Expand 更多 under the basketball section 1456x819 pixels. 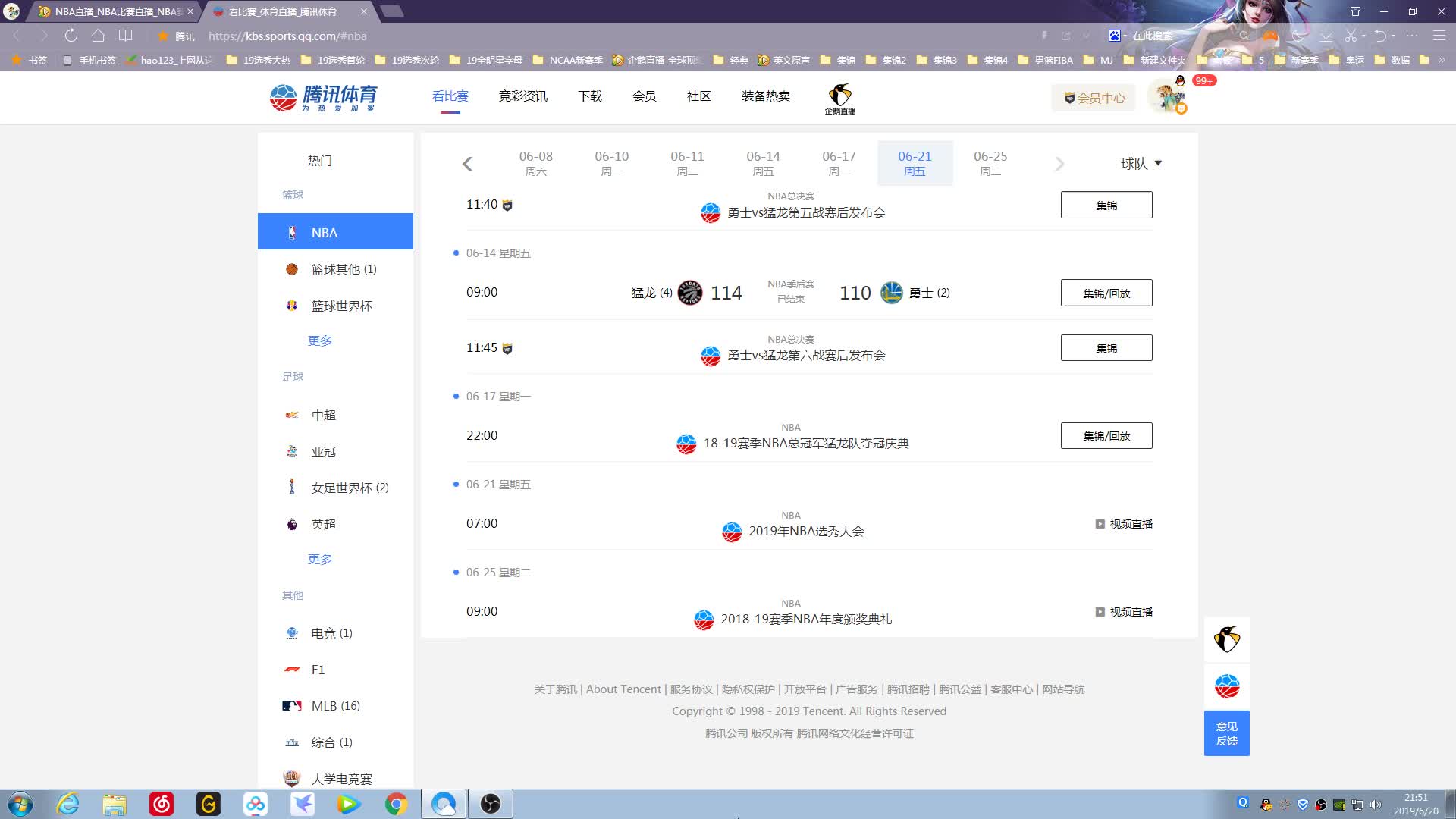(x=320, y=340)
